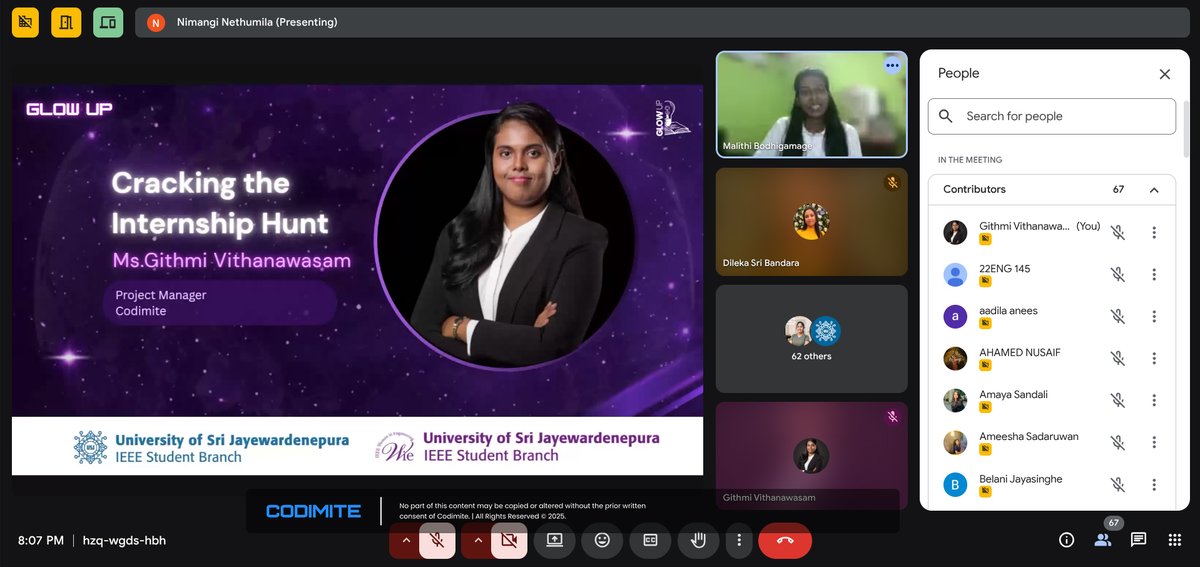Open tile options on Malithi Bodhigamage video
This screenshot has width=1200, height=567.
tap(892, 65)
